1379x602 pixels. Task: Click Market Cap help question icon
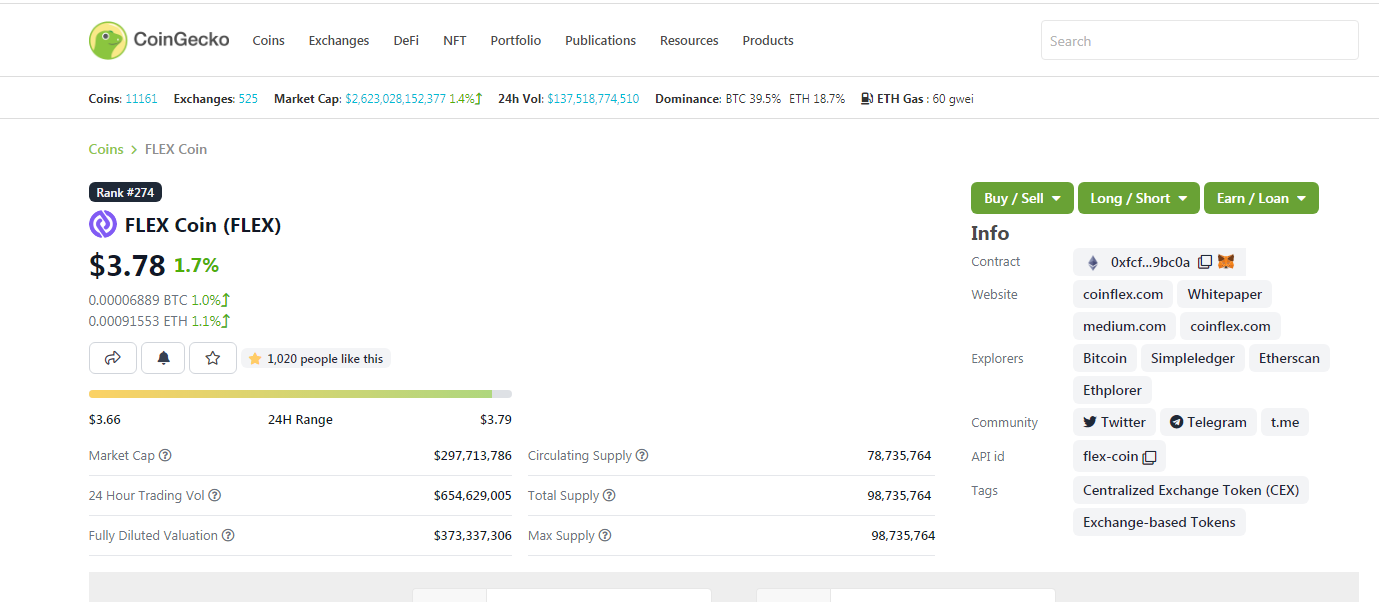click(x=165, y=455)
